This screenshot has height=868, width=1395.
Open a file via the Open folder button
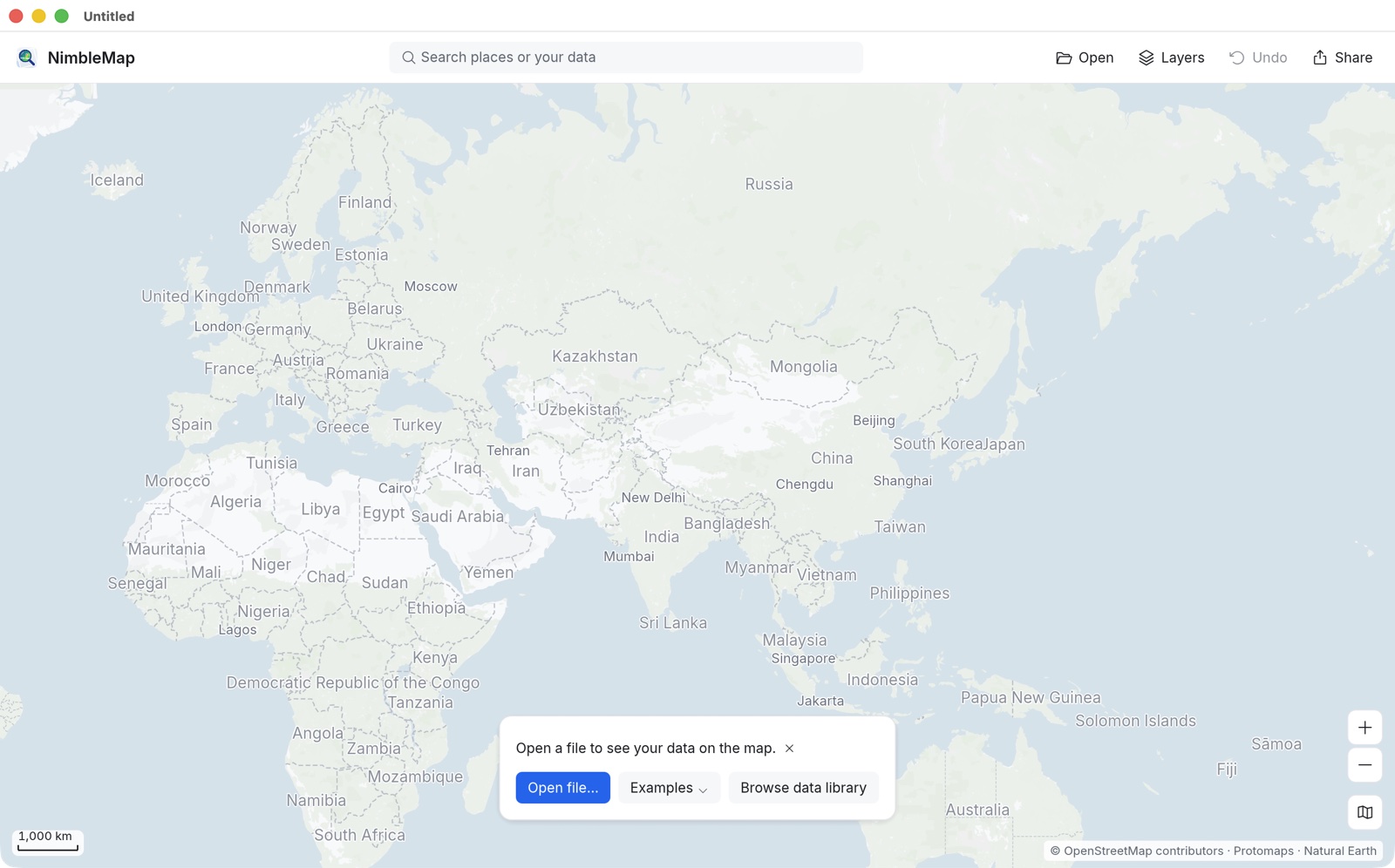pyautogui.click(x=1085, y=58)
